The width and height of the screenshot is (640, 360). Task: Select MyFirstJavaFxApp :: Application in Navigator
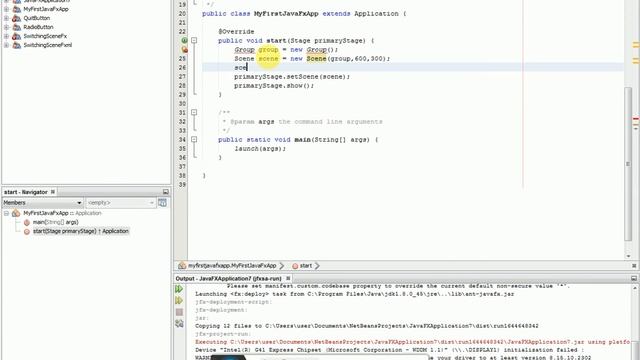[x=62, y=213]
